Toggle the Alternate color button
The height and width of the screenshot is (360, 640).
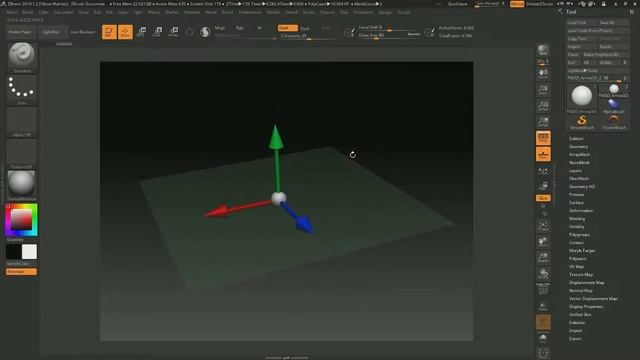point(21,272)
